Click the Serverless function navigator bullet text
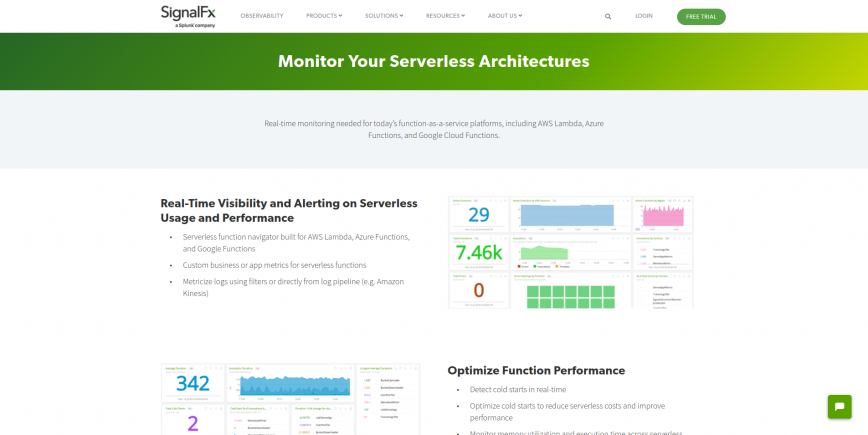 click(296, 243)
